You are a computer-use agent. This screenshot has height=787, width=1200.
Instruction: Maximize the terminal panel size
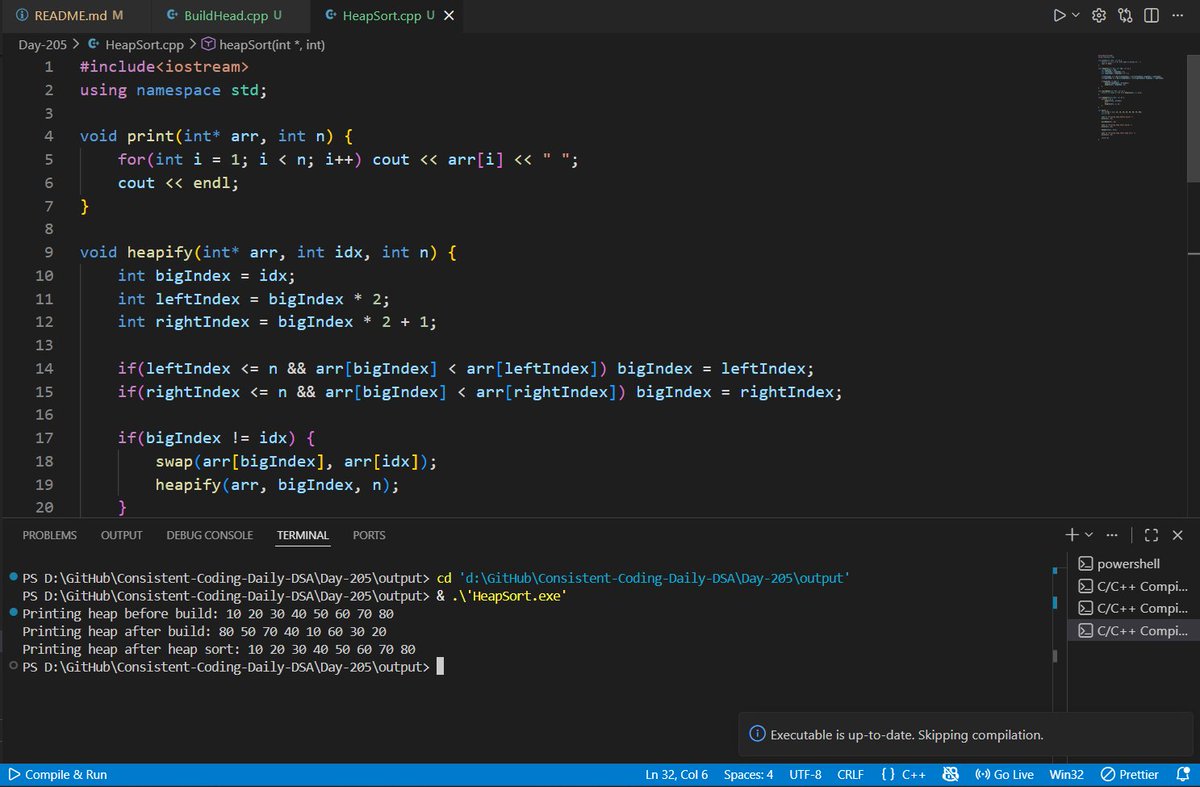1151,535
